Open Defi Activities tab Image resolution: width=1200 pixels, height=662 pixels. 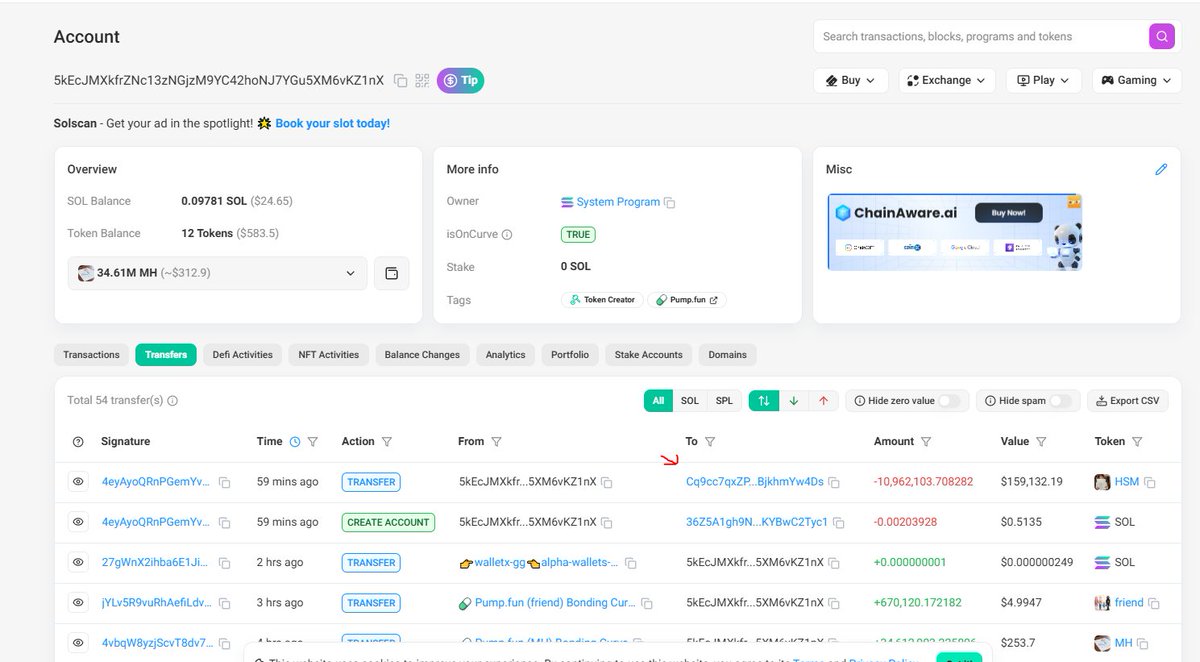point(243,355)
